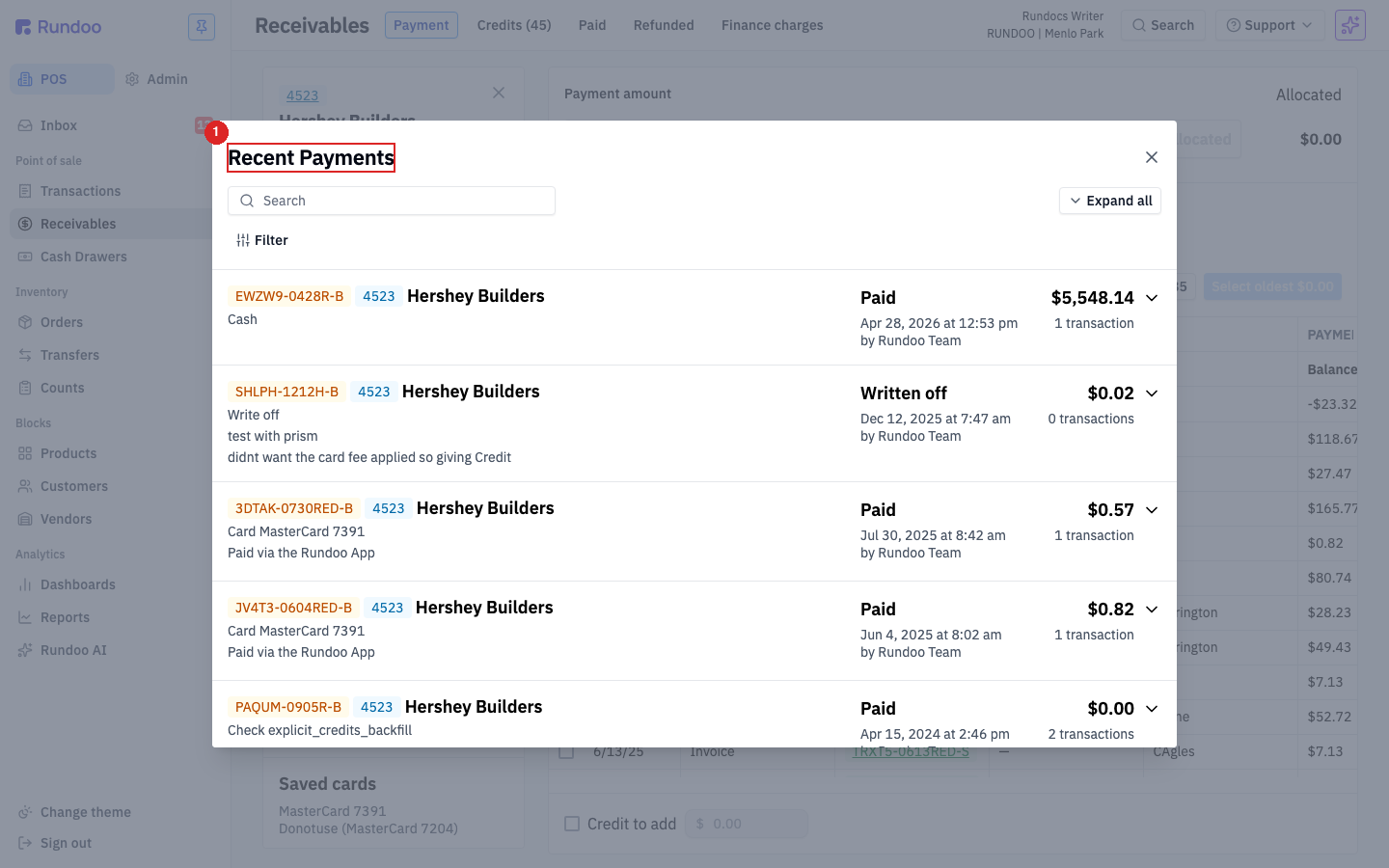Switch to the Refunded tab
This screenshot has height=868, width=1389.
[x=664, y=25]
